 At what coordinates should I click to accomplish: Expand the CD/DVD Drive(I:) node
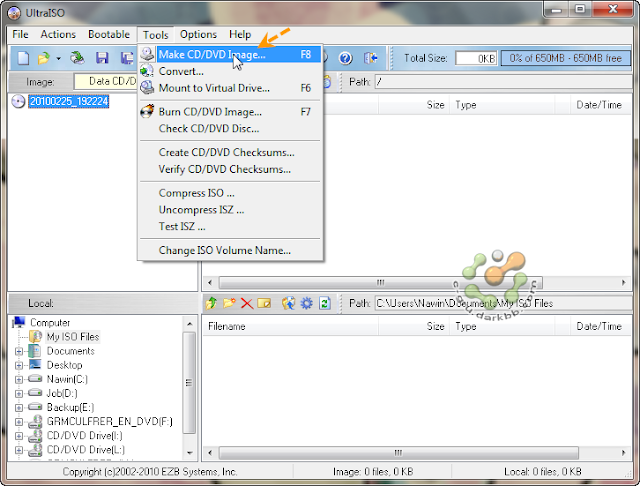click(x=18, y=435)
